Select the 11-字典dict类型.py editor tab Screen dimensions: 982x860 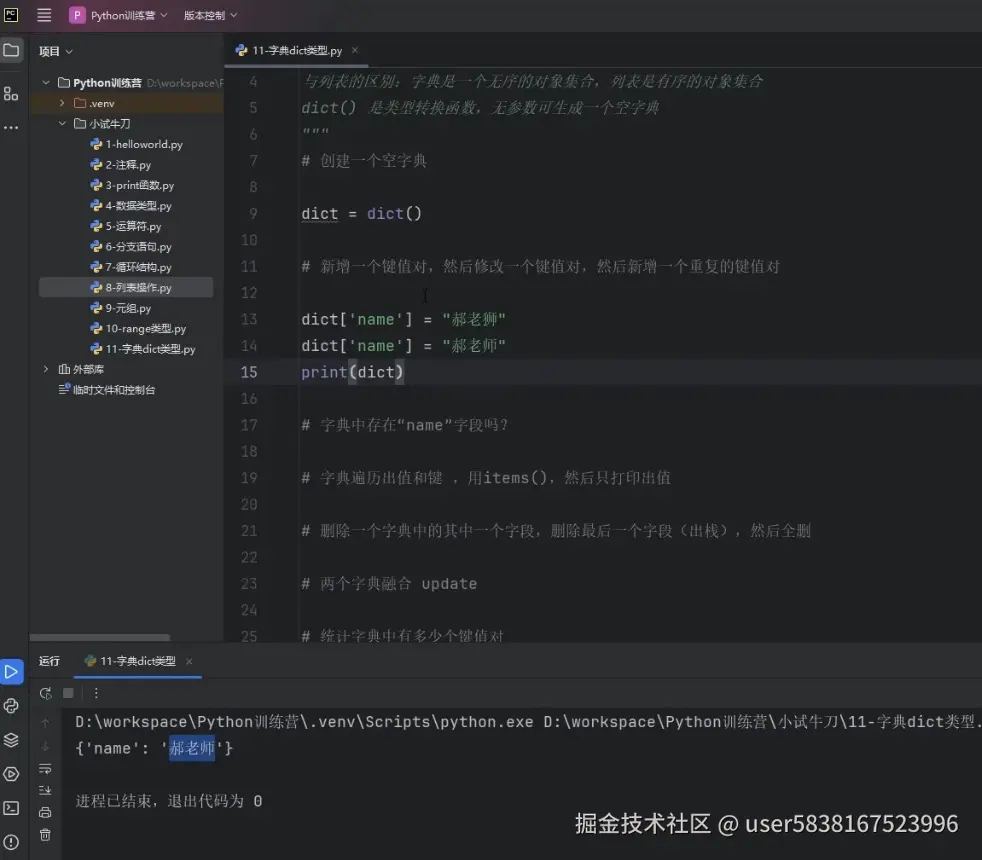tap(296, 50)
